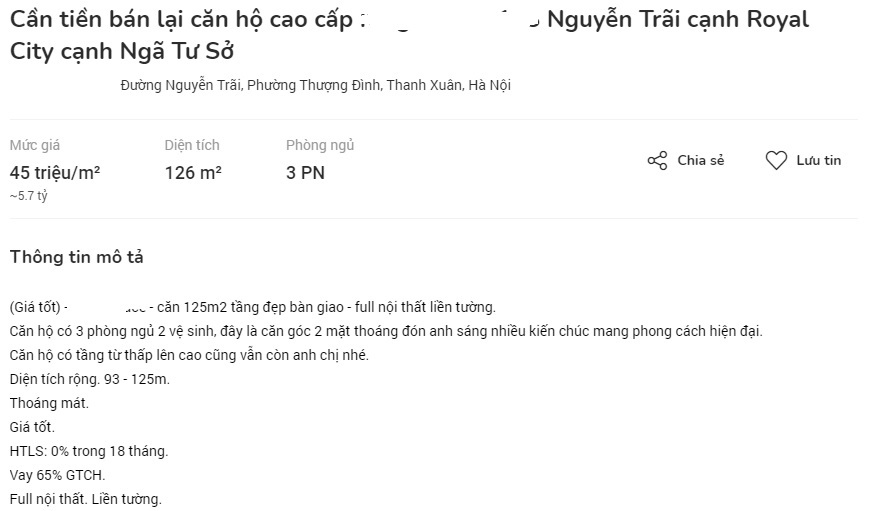Select the 3 PN bedroom value
885x511 pixels.
pos(305,173)
